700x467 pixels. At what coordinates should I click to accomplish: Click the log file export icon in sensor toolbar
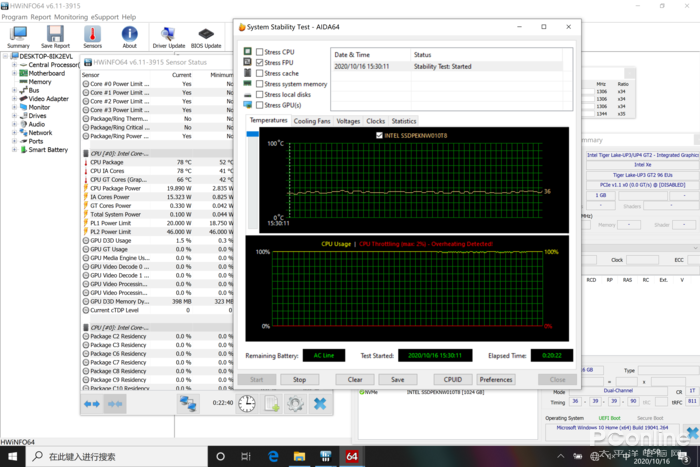pyautogui.click(x=271, y=404)
